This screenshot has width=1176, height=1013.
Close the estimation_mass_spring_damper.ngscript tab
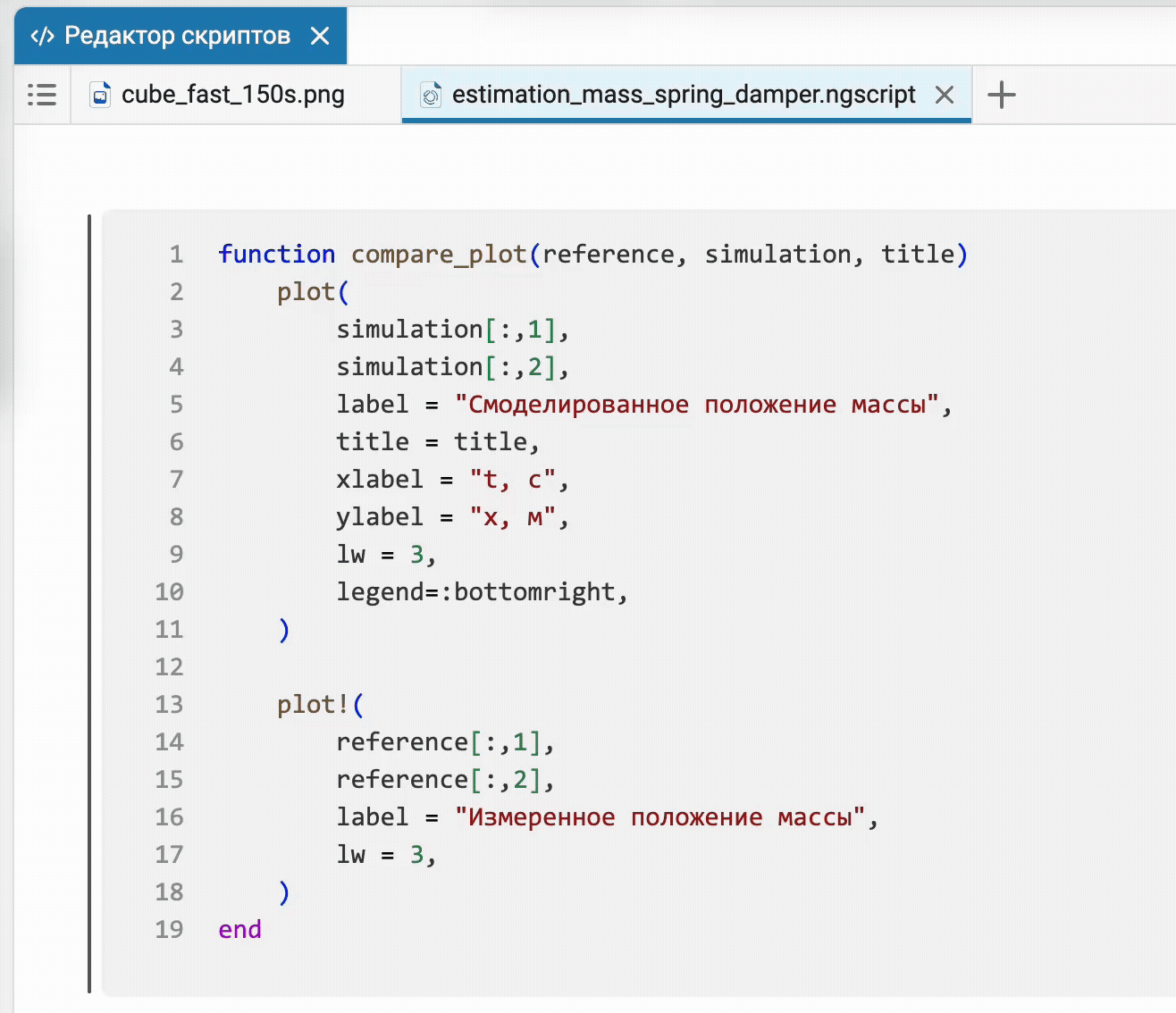pos(945,95)
